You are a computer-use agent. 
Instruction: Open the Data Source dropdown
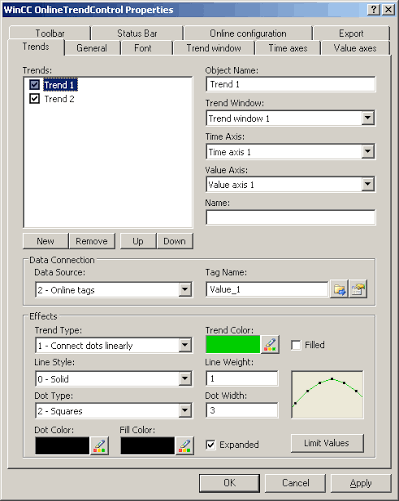pos(185,289)
